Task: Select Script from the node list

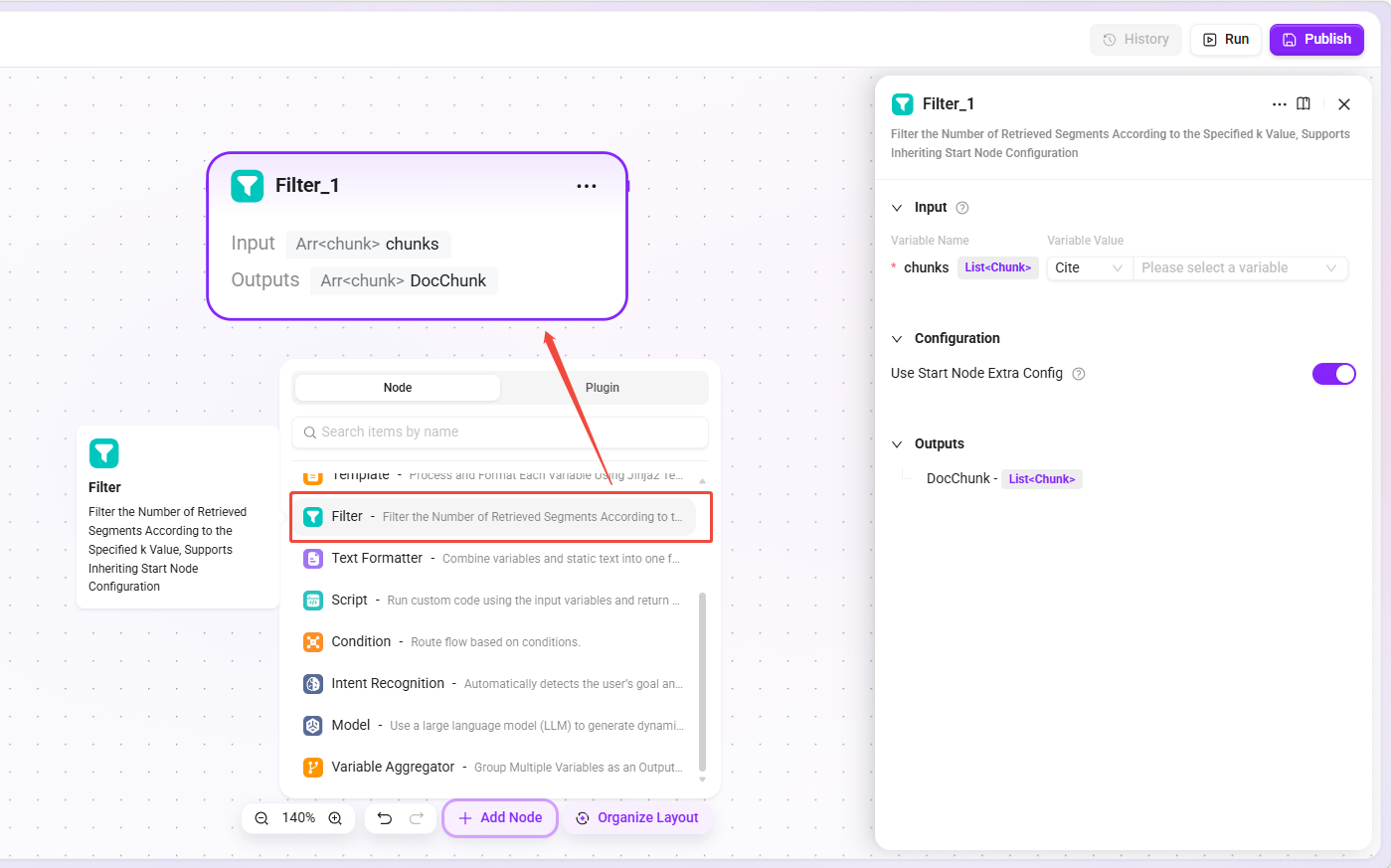Action: (494, 601)
